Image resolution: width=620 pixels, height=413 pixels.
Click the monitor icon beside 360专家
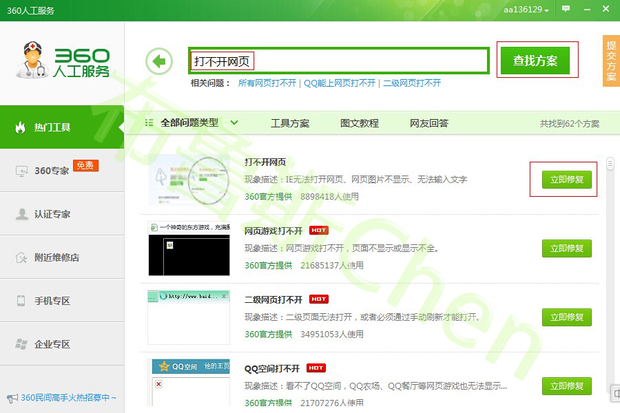click(x=21, y=171)
